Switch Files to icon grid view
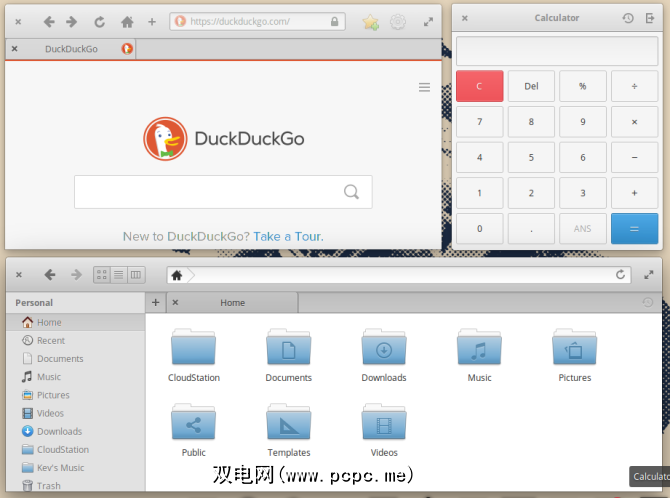The image size is (670, 498). 102,275
